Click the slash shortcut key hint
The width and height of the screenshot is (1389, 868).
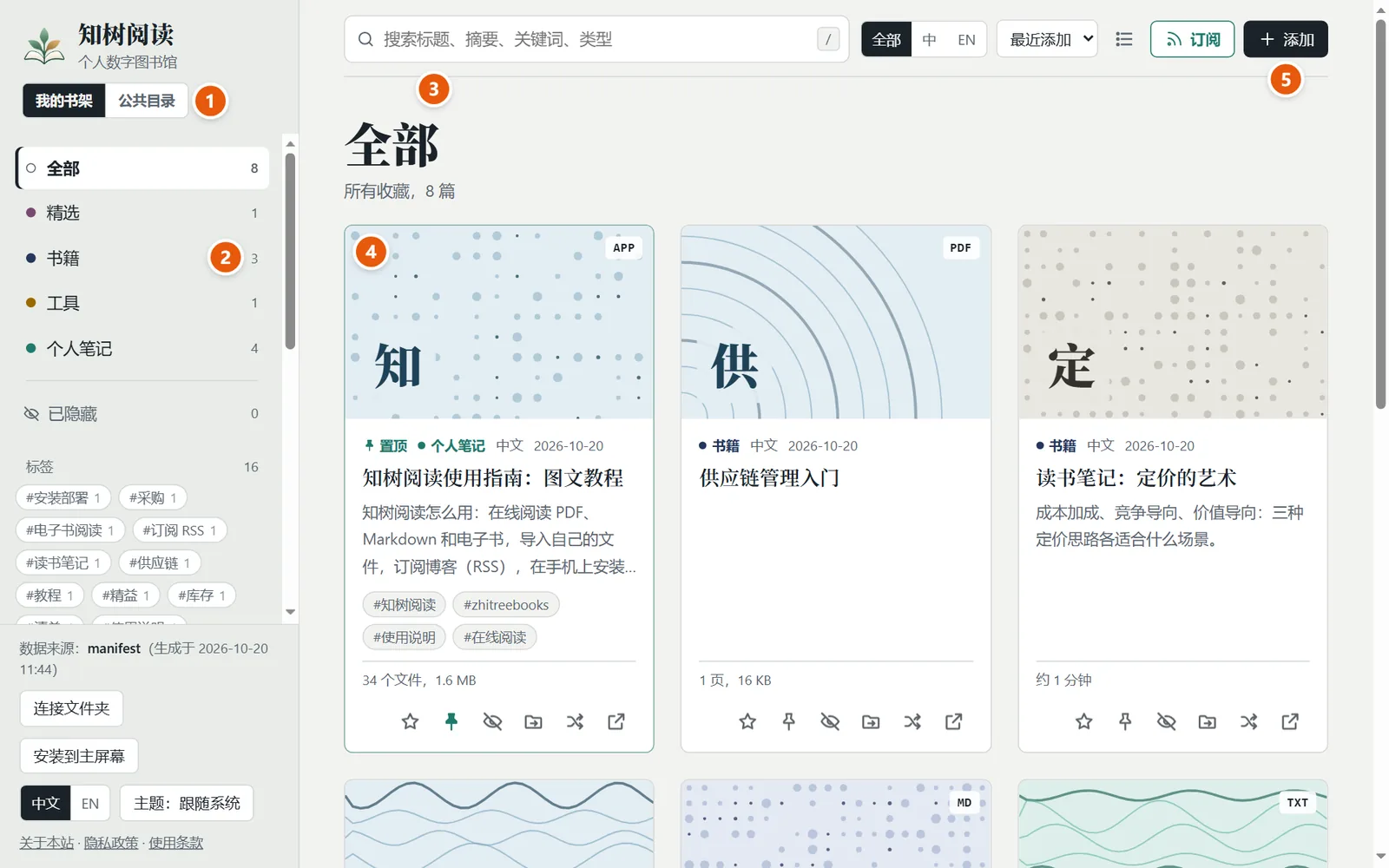click(828, 39)
